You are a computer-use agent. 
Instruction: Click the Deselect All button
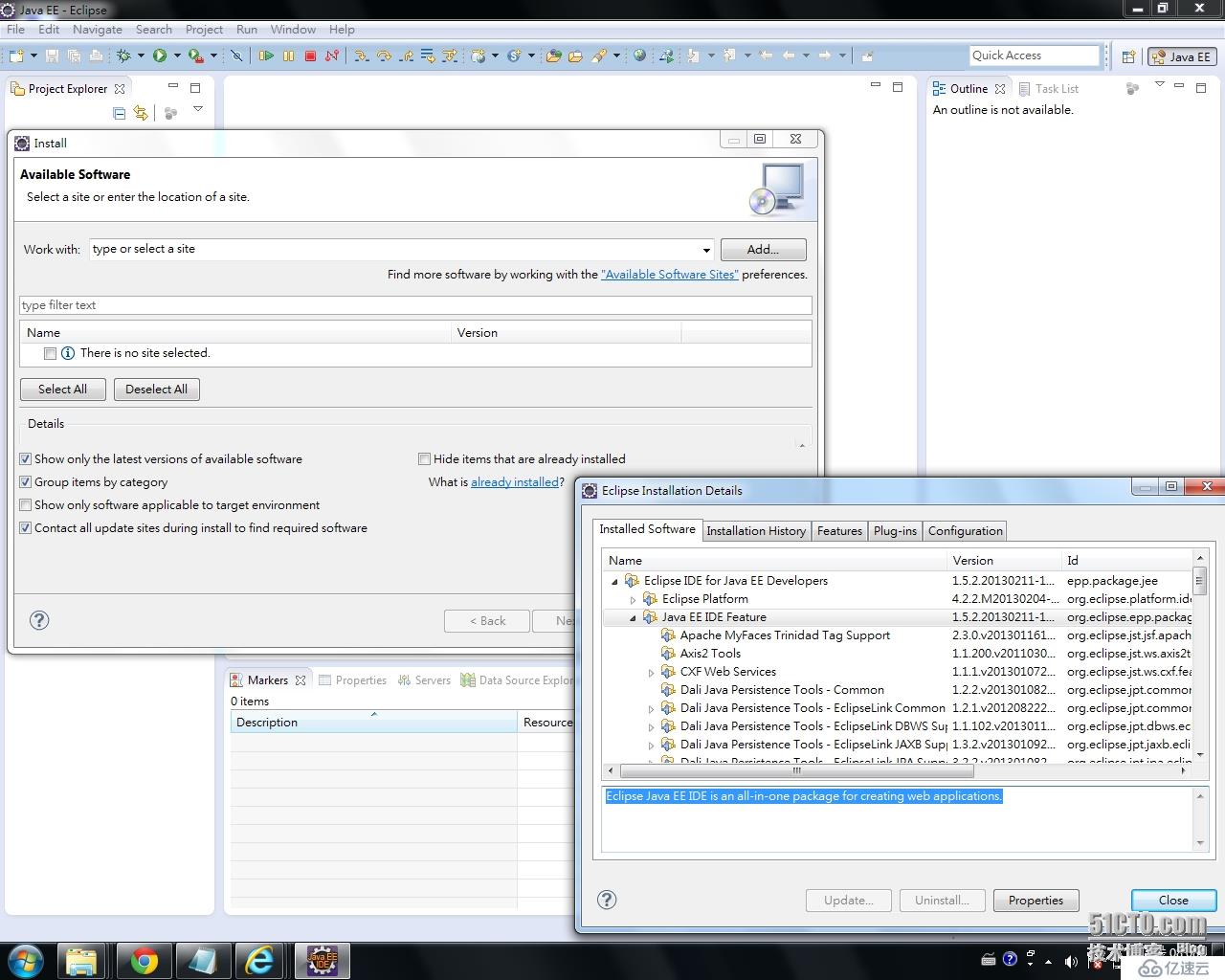click(157, 390)
